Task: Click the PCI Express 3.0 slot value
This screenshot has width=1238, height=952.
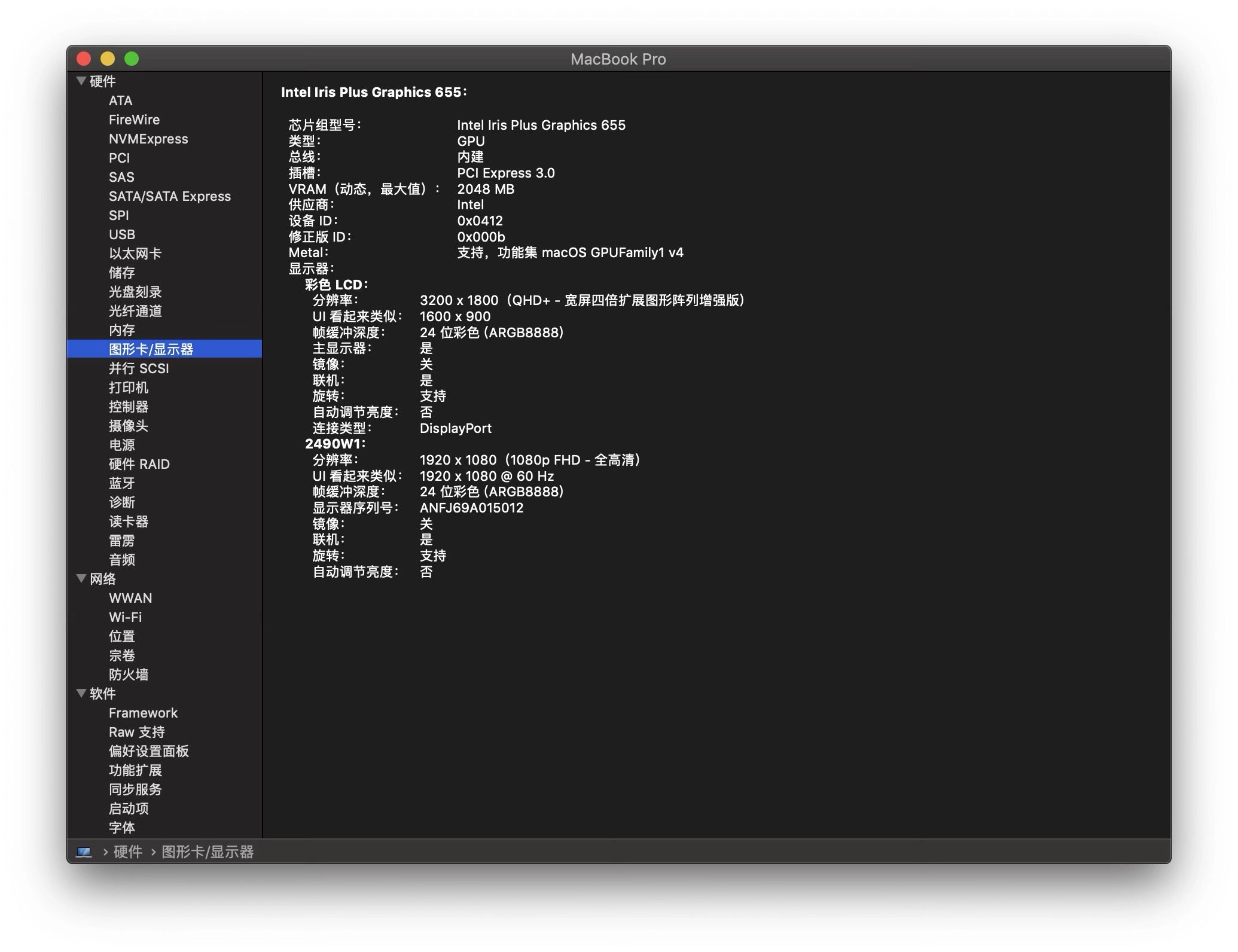Action: (506, 173)
